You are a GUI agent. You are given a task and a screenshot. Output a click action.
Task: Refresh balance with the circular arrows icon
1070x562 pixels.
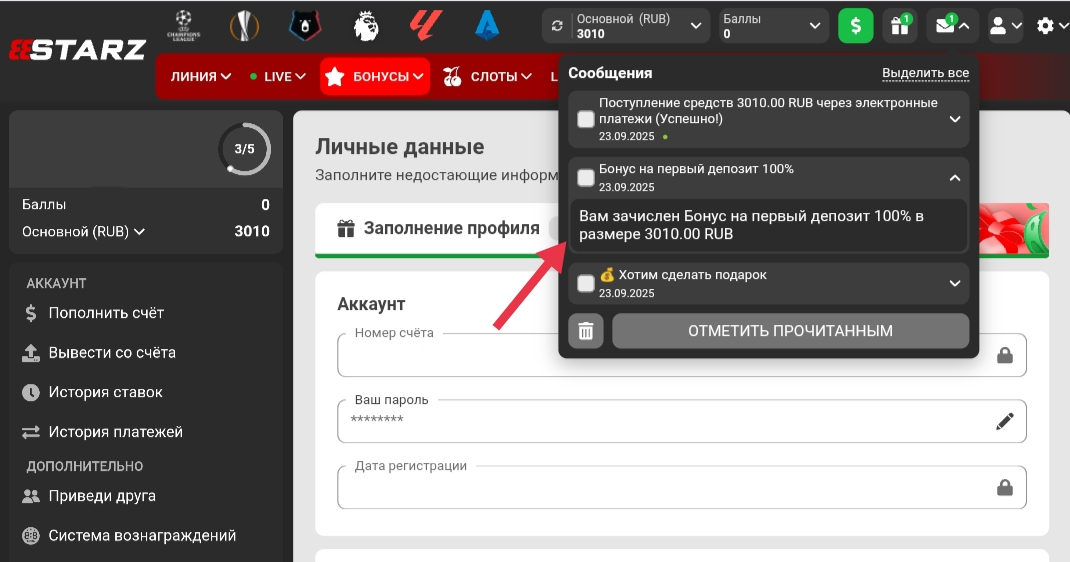coord(557,26)
